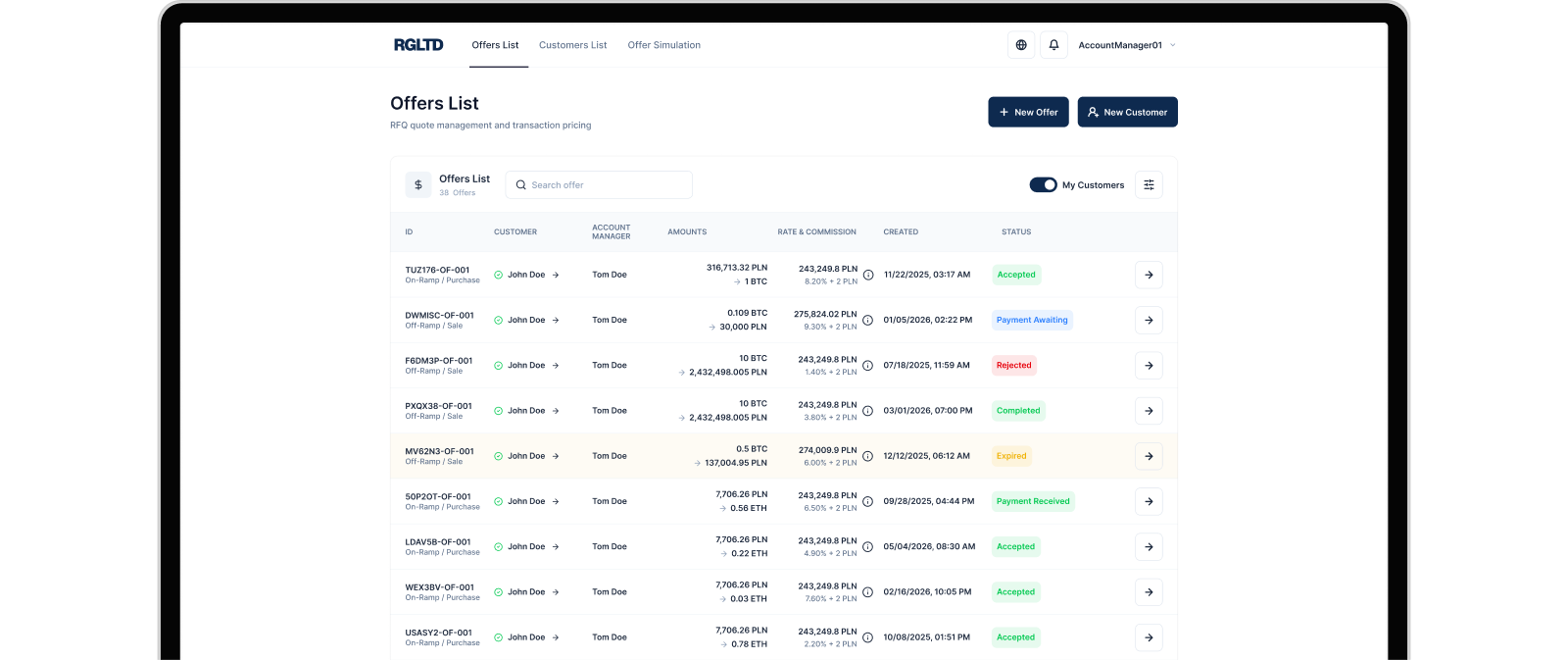This screenshot has width=1568, height=660.
Task: Show rate info icon for DWMISC-OF-001
Action: coord(867,320)
